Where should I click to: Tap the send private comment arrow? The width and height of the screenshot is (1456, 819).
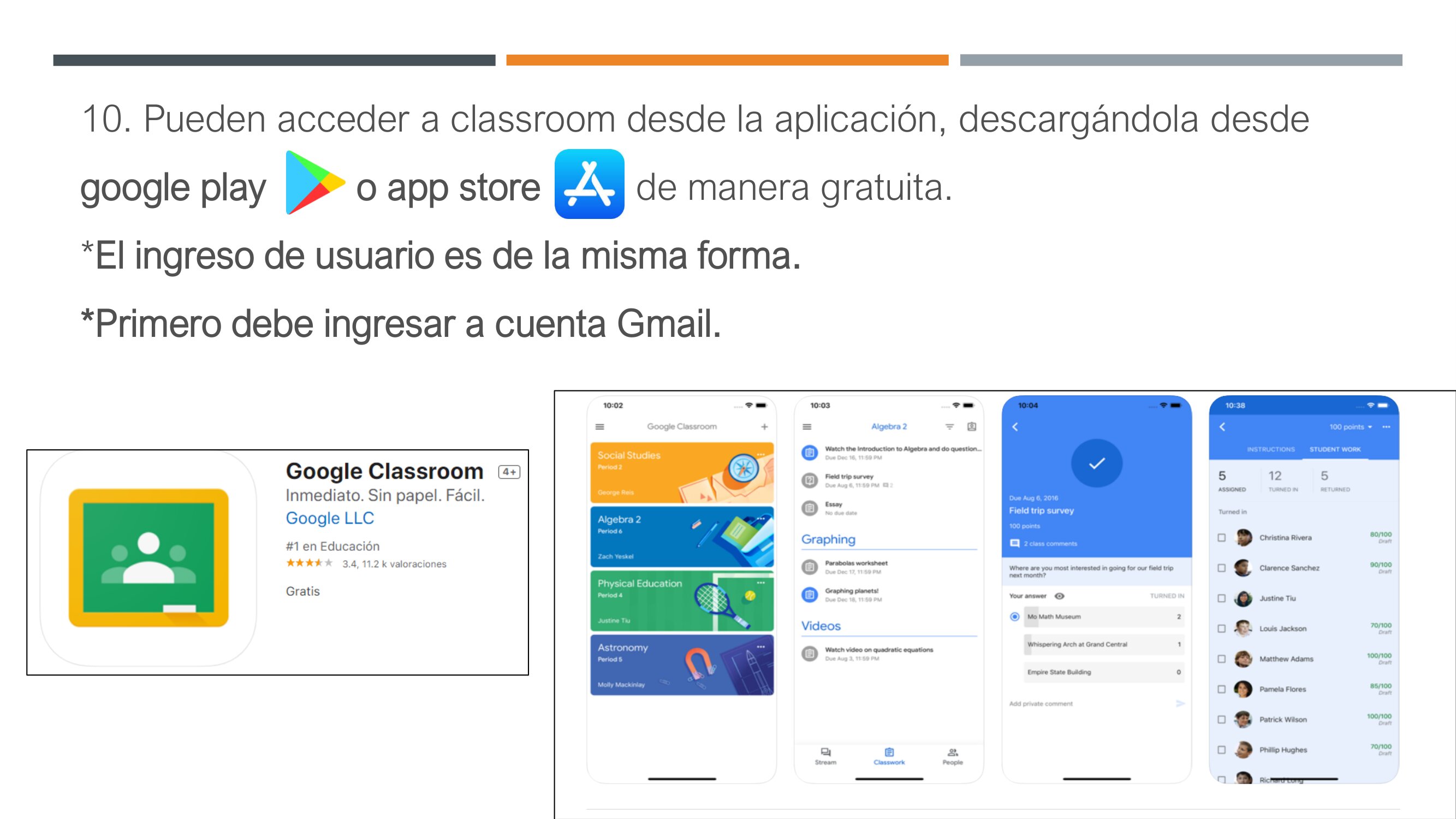(x=1180, y=704)
